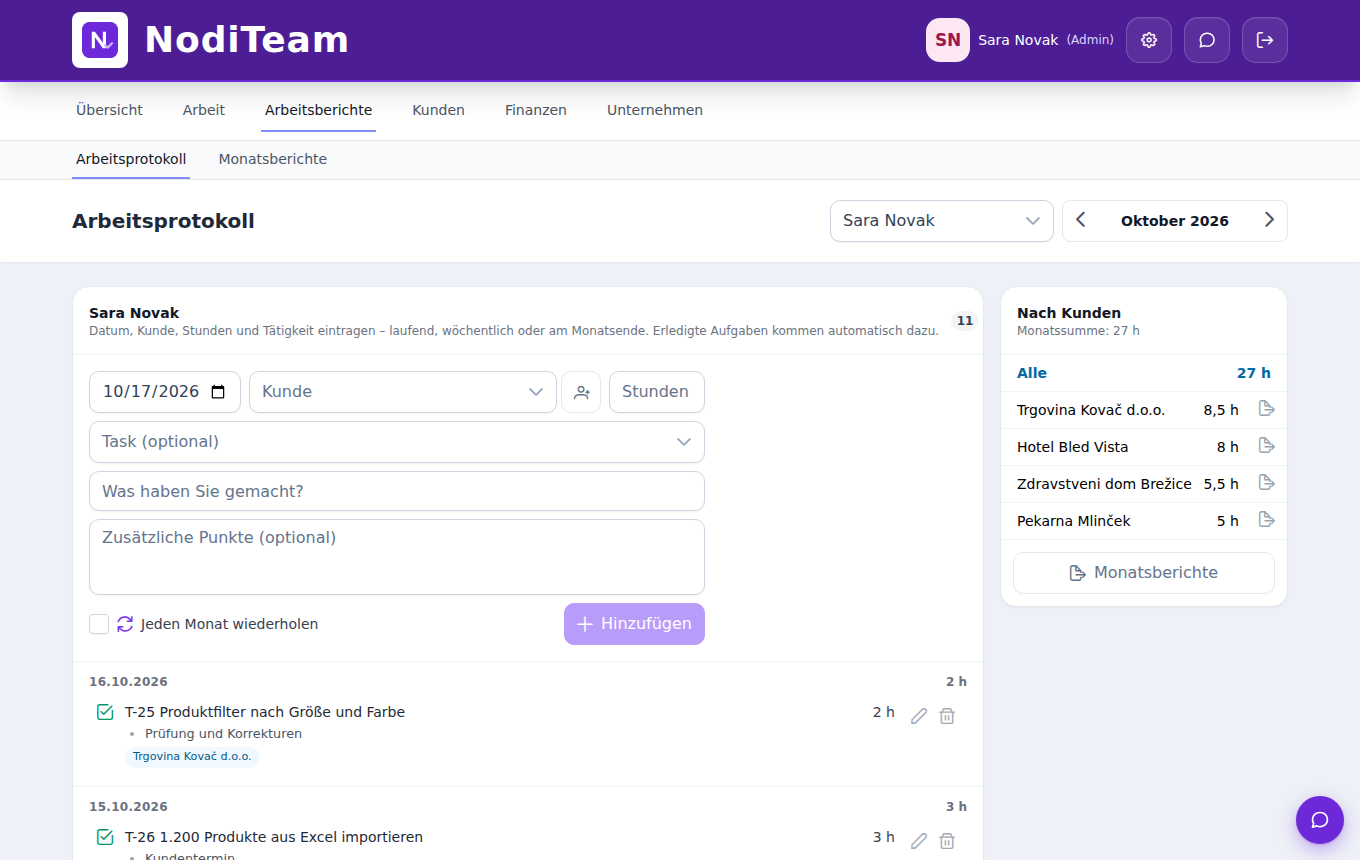The height and width of the screenshot is (860, 1360).
Task: Edit the T-26 Excel import entry
Action: click(919, 841)
